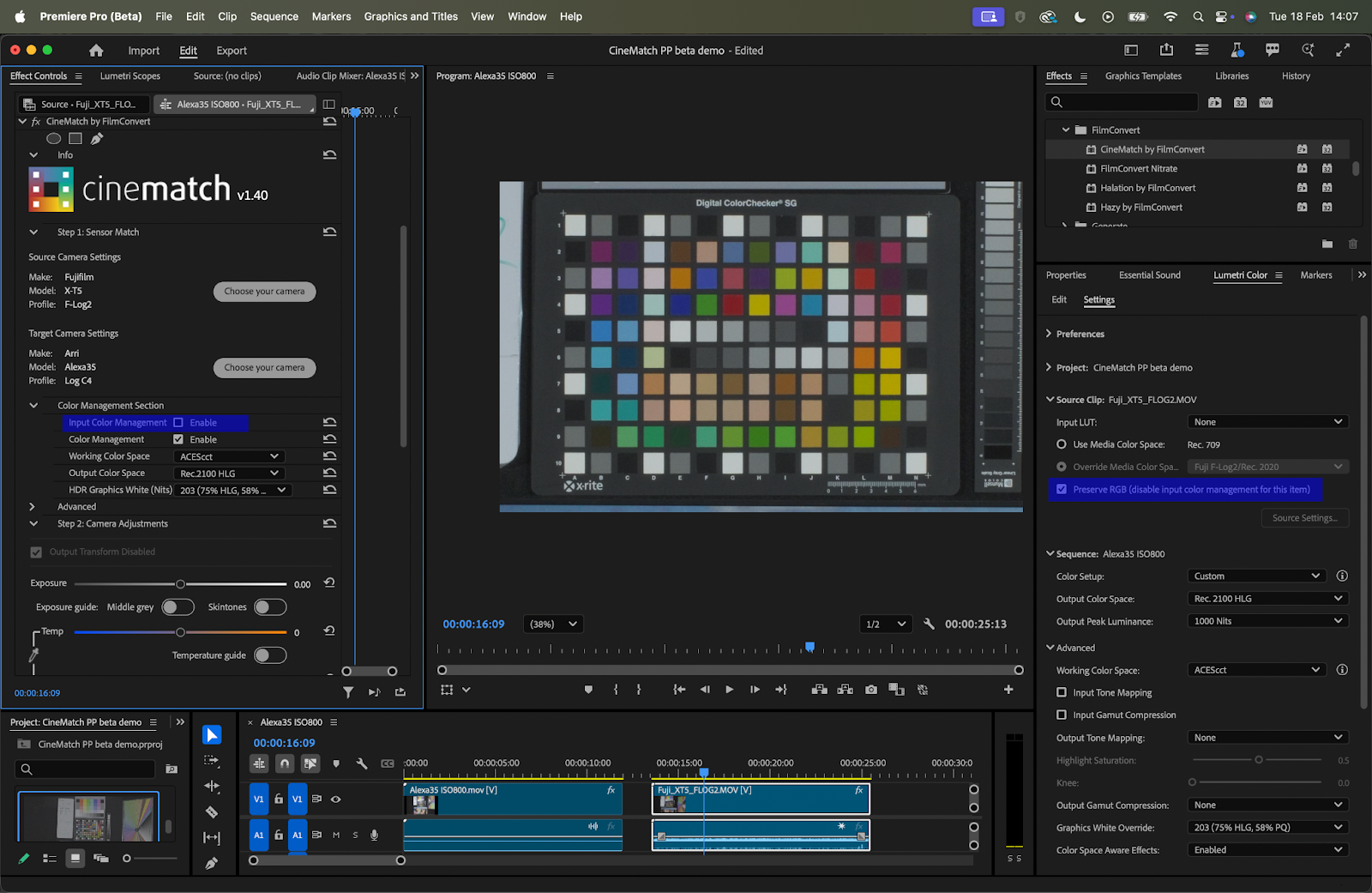Toggle V1 track output eye icon

(336, 799)
